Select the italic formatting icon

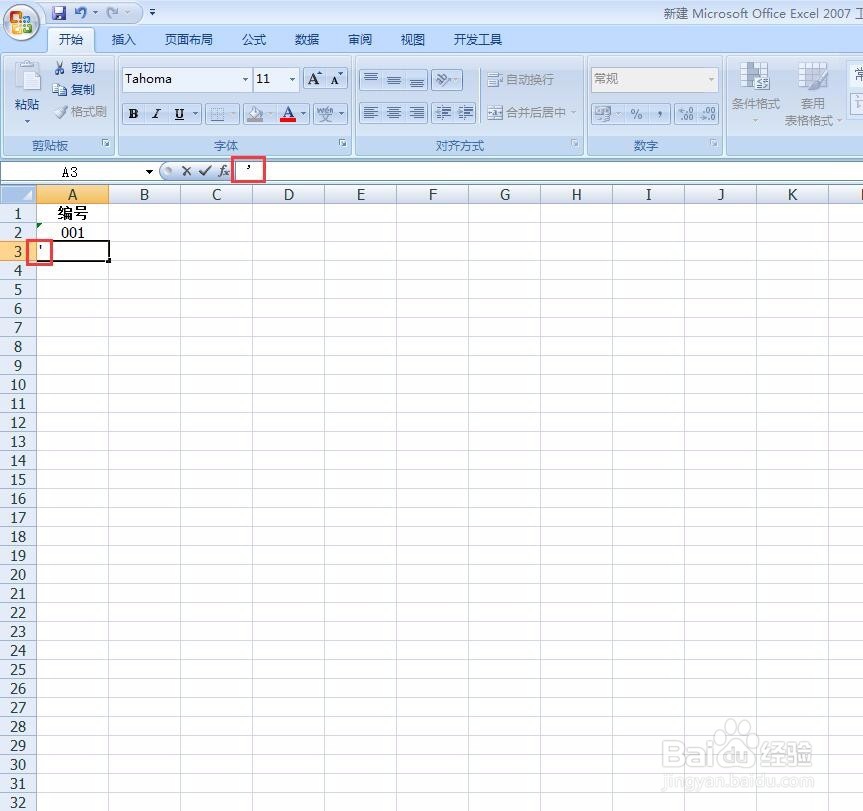coord(155,113)
